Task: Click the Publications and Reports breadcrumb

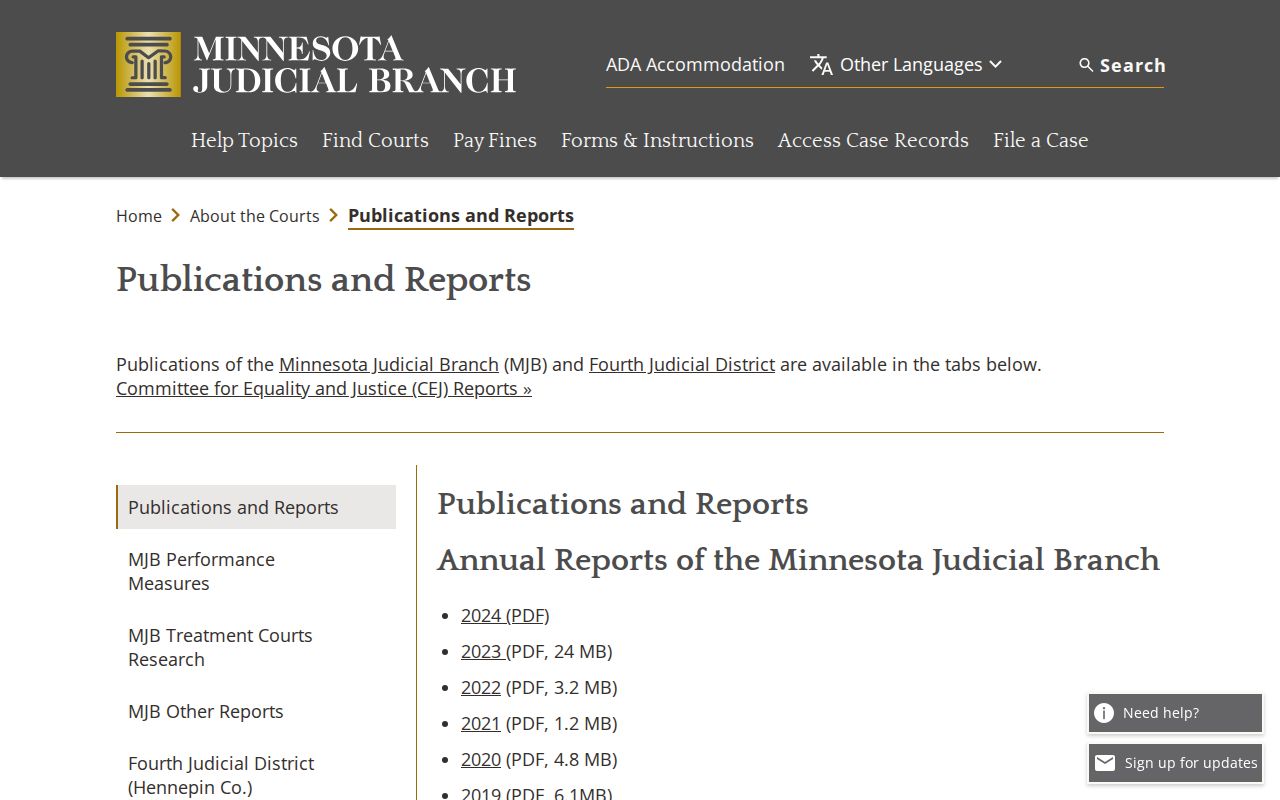Action: tap(461, 216)
